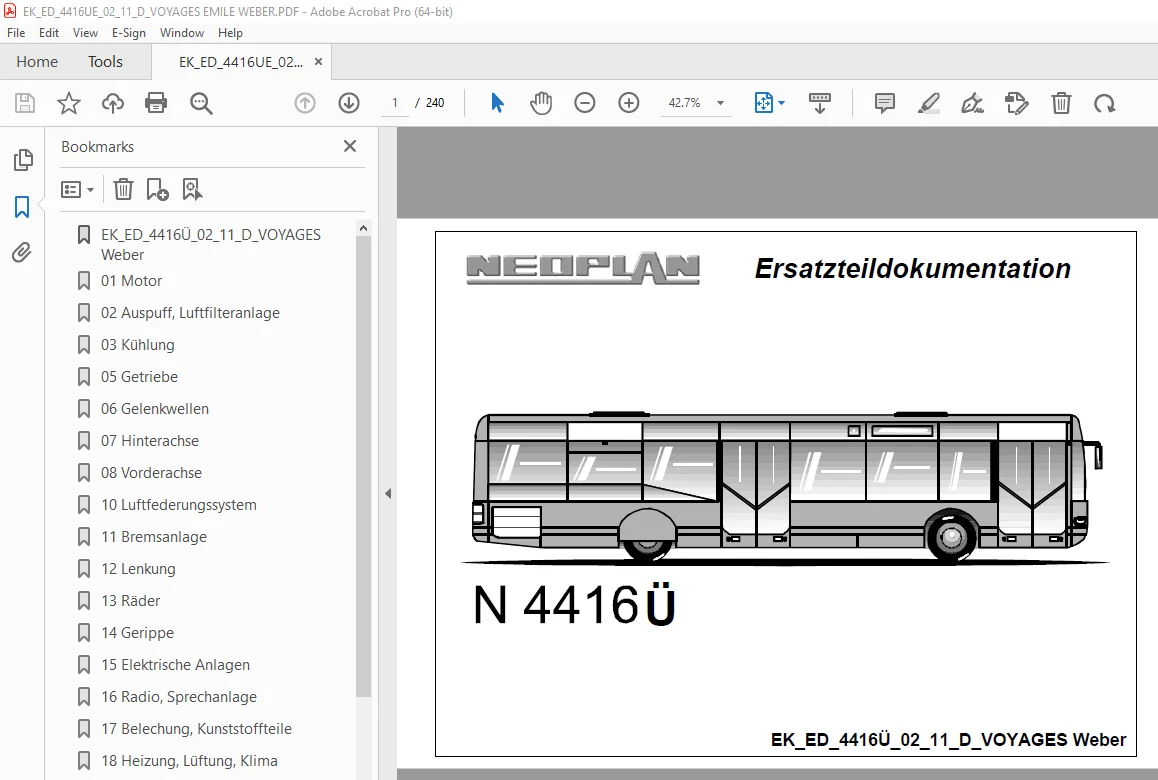Jump to bookmark 05 Getriebe
The image size is (1158, 780).
[x=140, y=377]
